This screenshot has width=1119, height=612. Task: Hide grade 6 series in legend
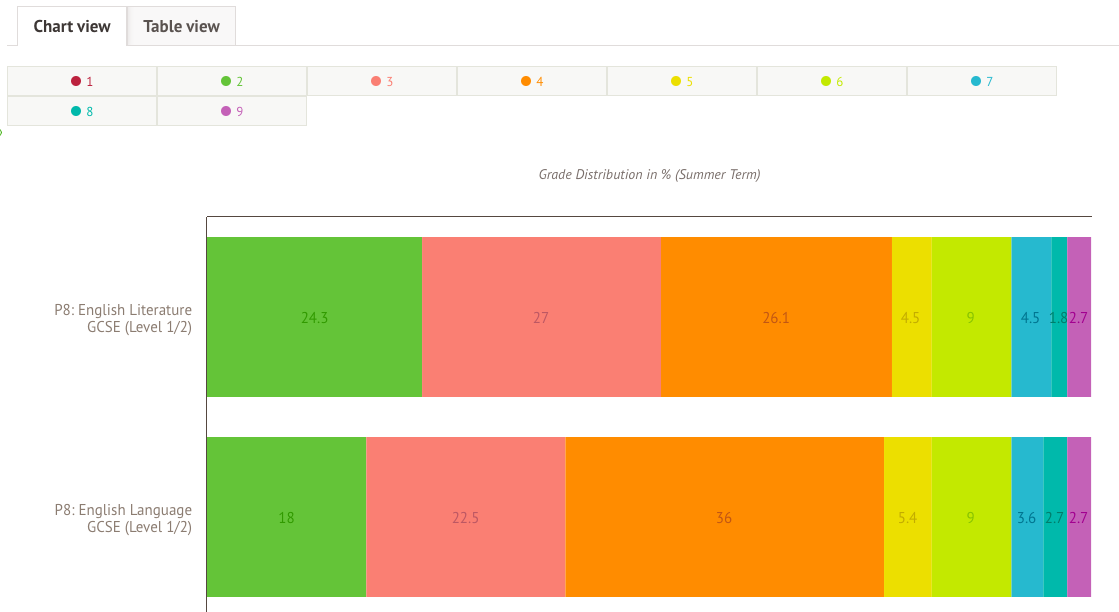pos(832,81)
